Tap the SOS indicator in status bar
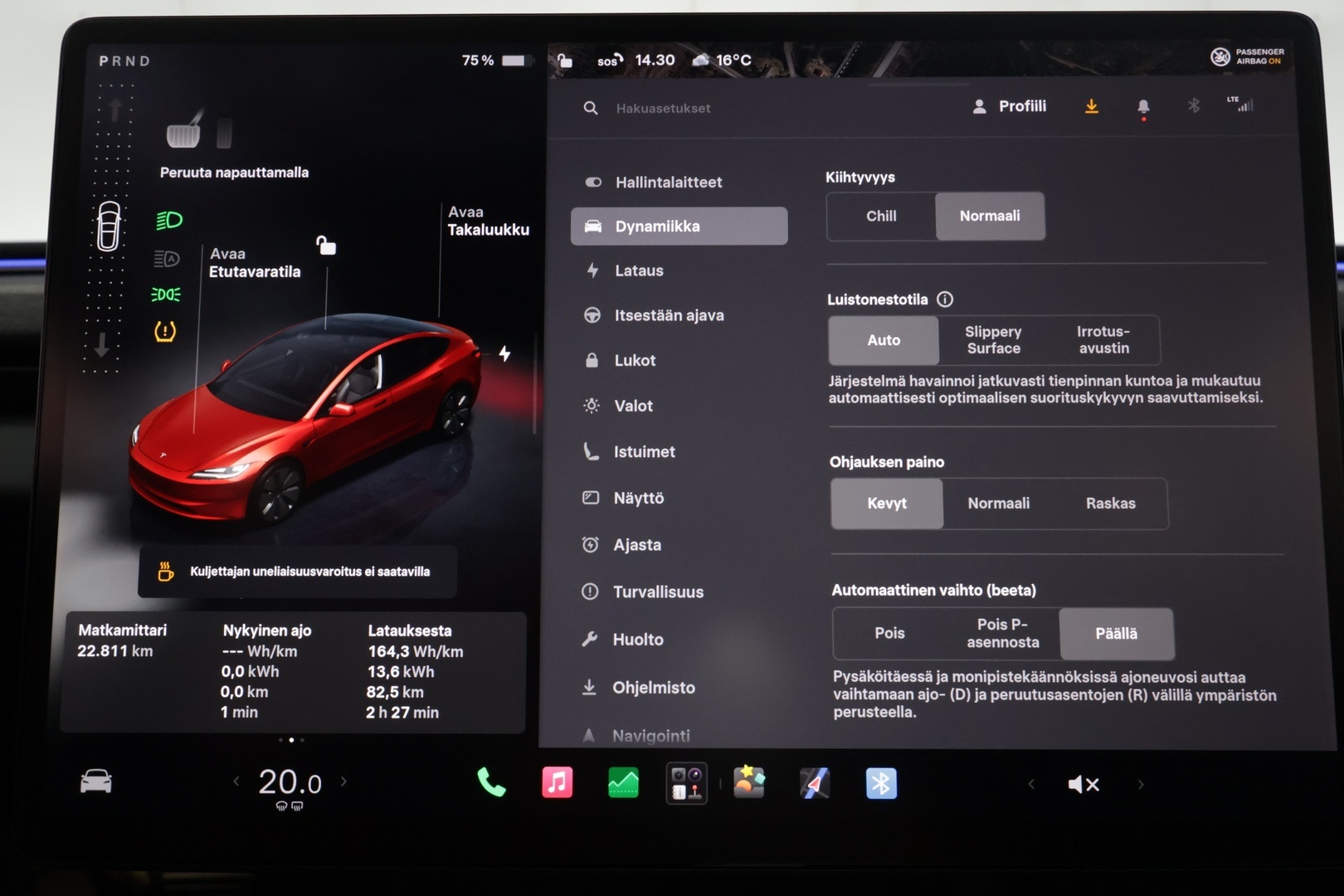Image resolution: width=1344 pixels, height=896 pixels. [610, 60]
